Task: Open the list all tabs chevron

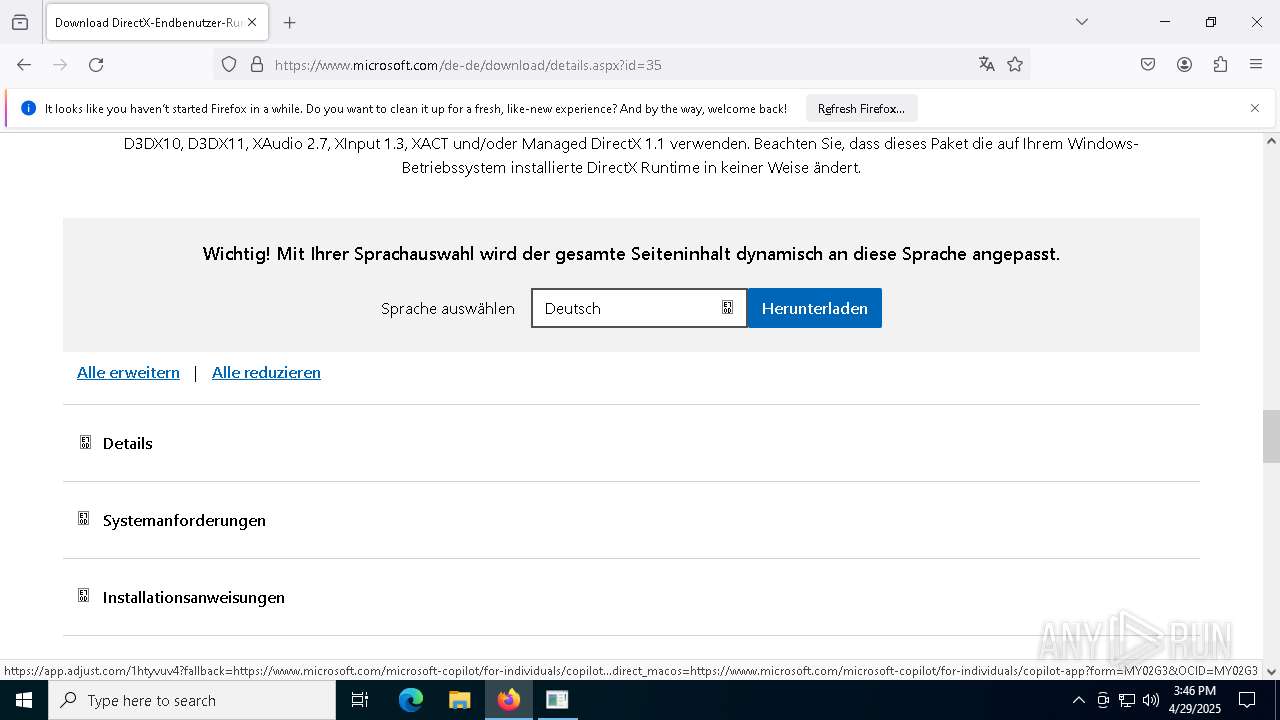Action: click(1082, 22)
